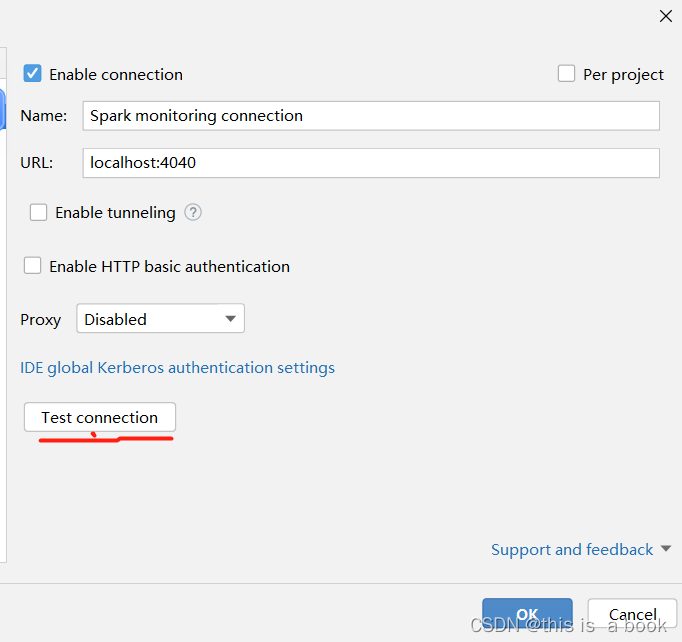Click into the URL field with localhost:4040
The width and height of the screenshot is (682, 642).
click(x=371, y=163)
